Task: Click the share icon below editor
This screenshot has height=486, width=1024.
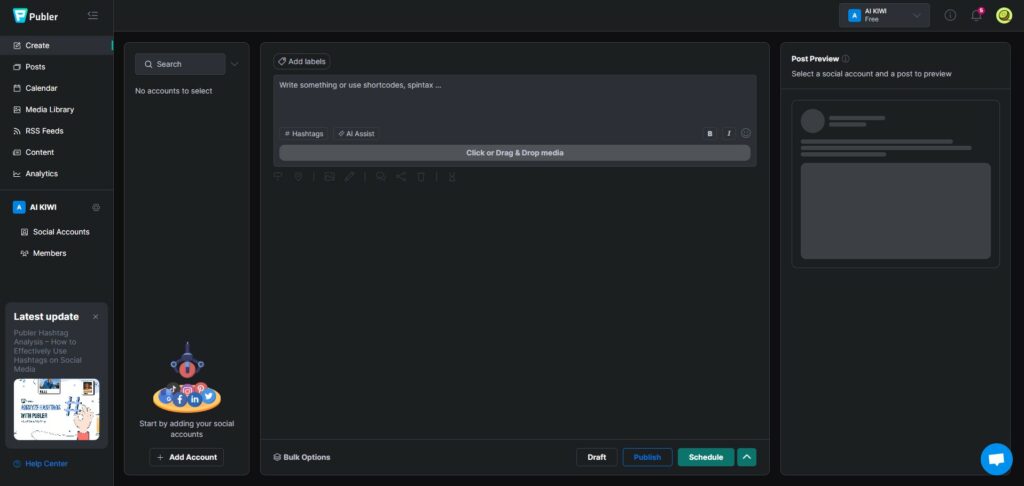Action: pos(401,176)
